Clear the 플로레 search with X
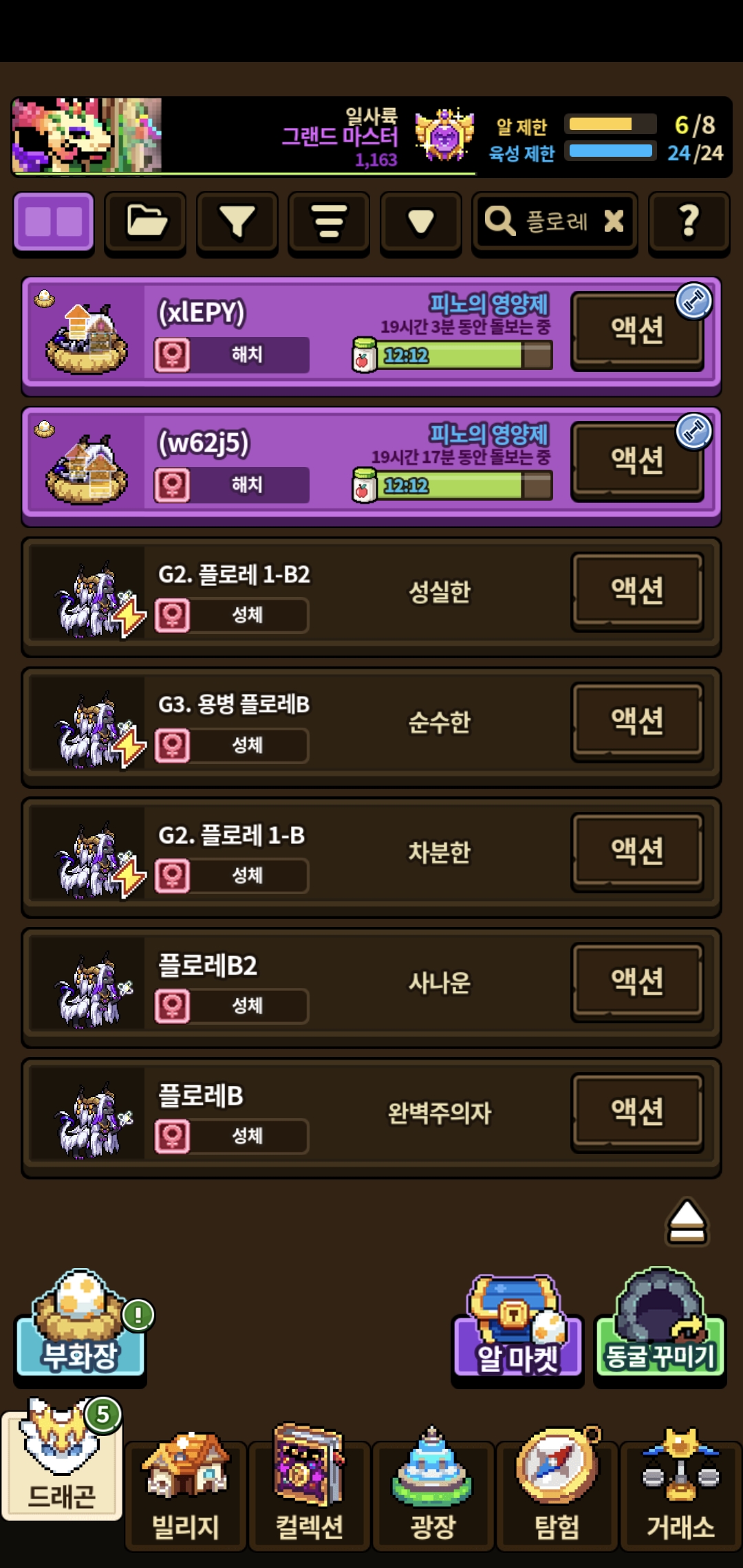Viewport: 743px width, 1568px height. tap(614, 221)
